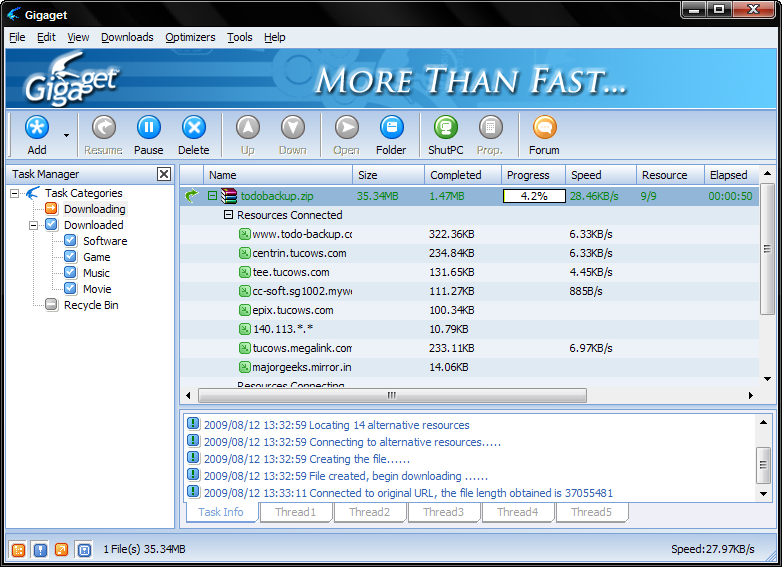782x567 pixels.
Task: Sort the list by the Speed column header
Action: click(600, 175)
